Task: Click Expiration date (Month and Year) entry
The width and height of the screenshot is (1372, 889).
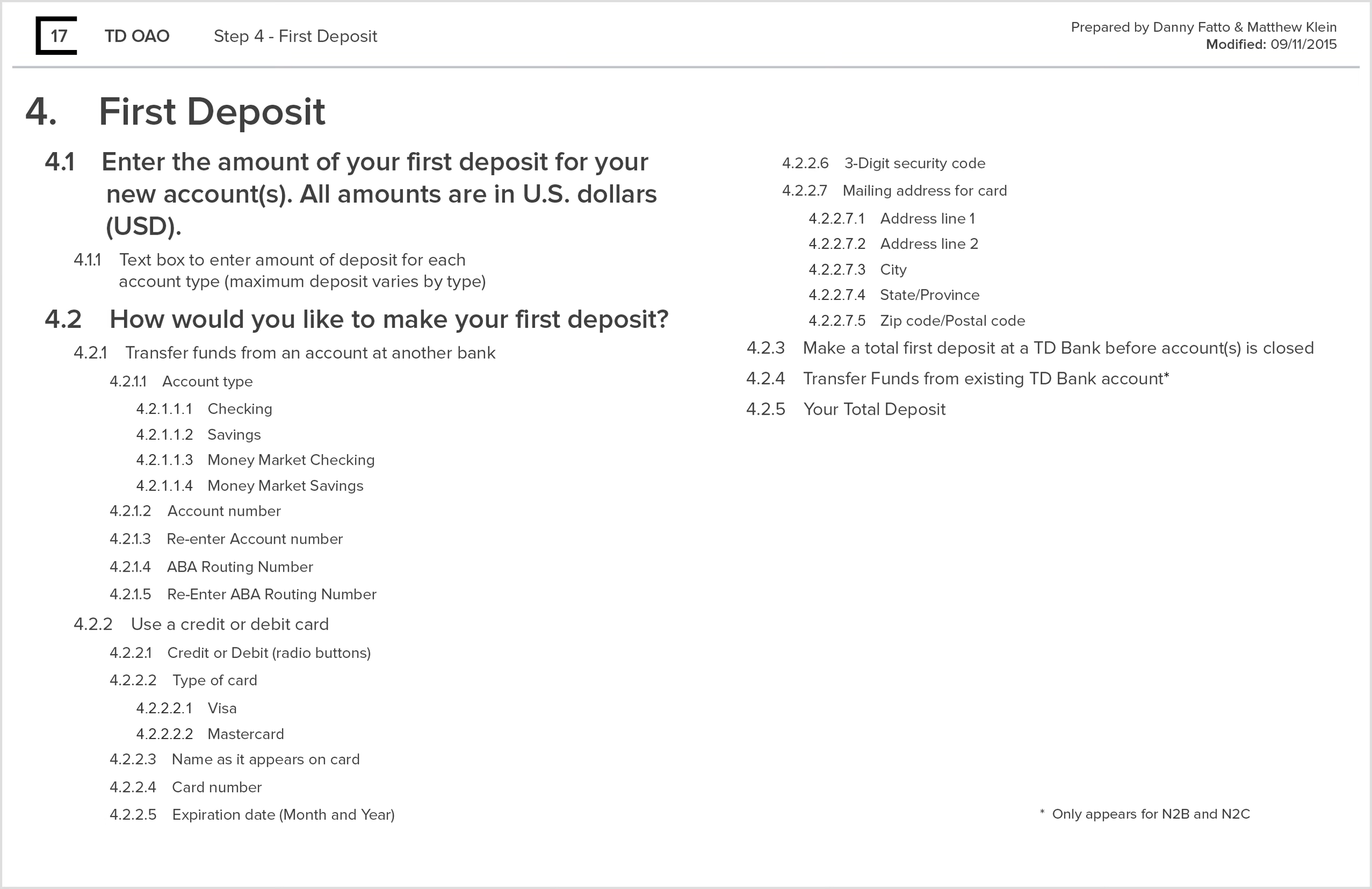Action: point(283,815)
